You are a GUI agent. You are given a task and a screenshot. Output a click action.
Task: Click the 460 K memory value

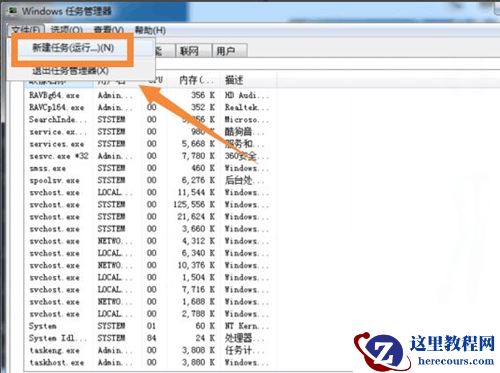pyautogui.click(x=203, y=168)
